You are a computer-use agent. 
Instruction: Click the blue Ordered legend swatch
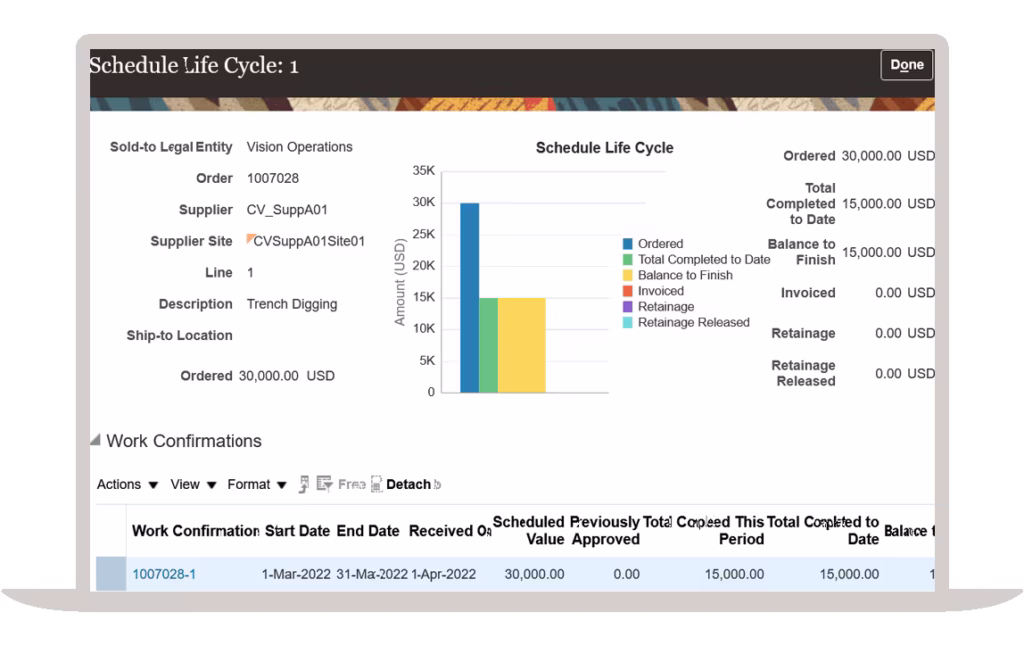point(628,244)
